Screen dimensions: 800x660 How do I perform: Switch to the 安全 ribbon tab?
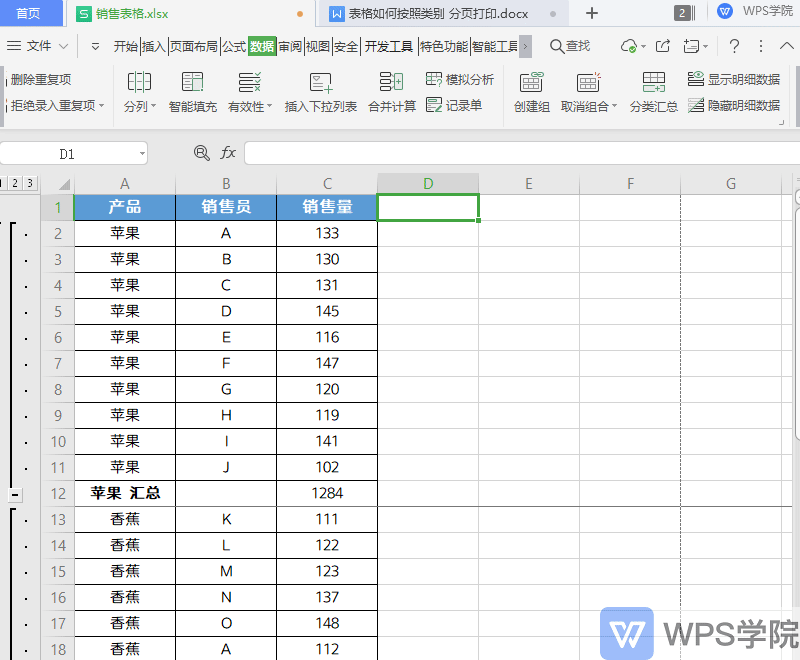(346, 46)
